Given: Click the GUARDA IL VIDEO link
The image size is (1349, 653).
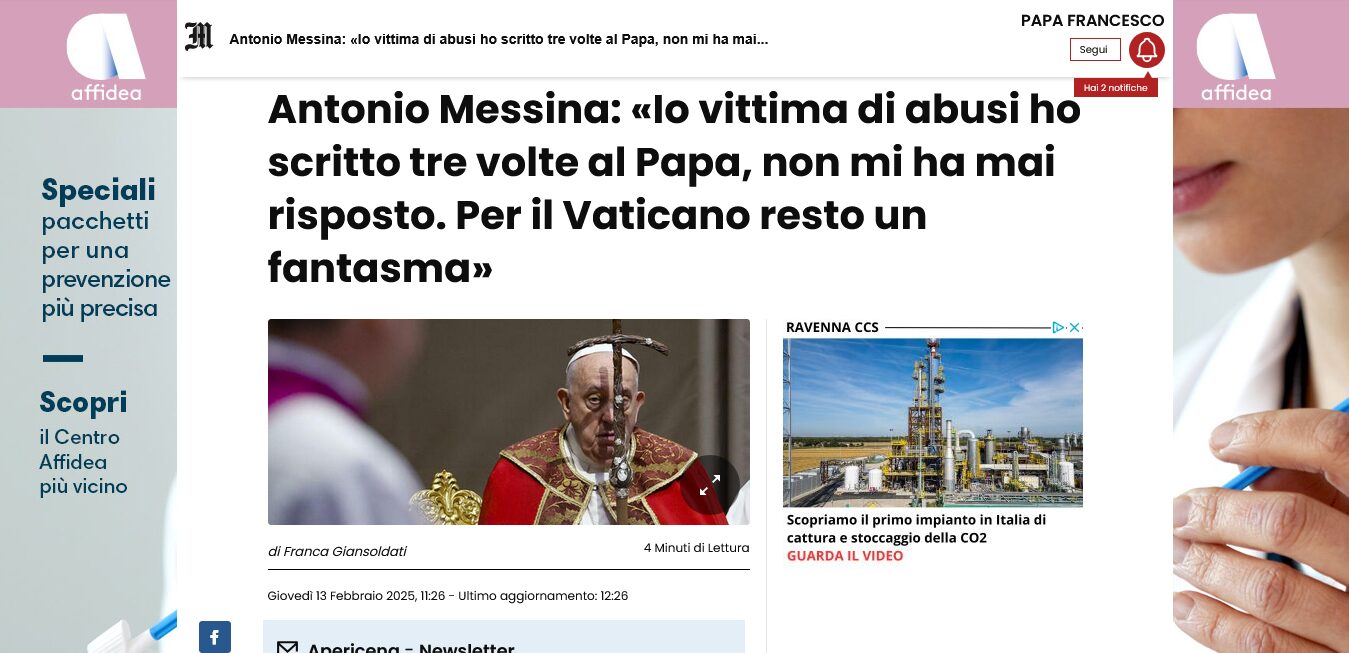Looking at the screenshot, I should (x=845, y=556).
